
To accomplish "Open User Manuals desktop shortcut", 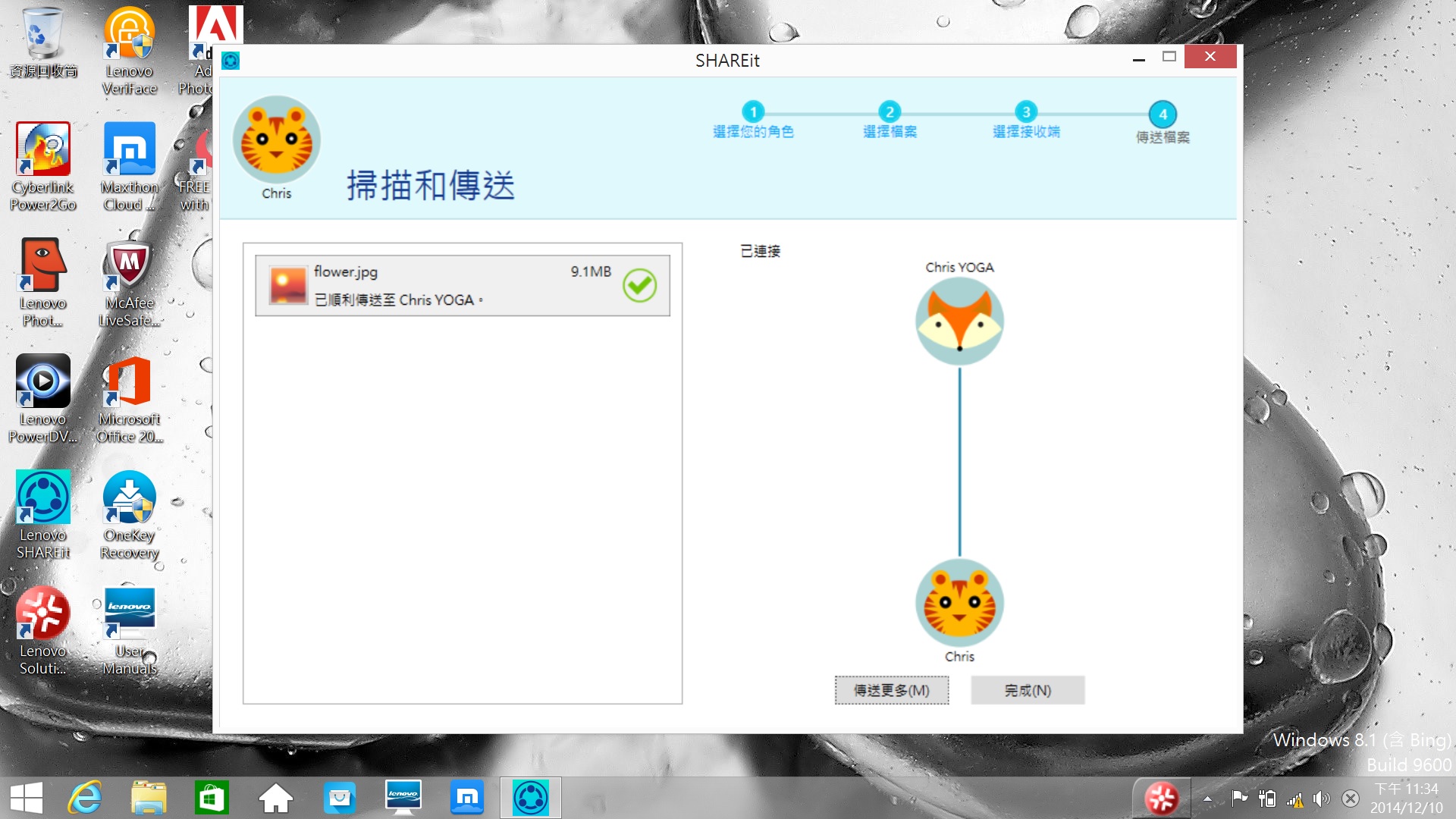I will (130, 631).
